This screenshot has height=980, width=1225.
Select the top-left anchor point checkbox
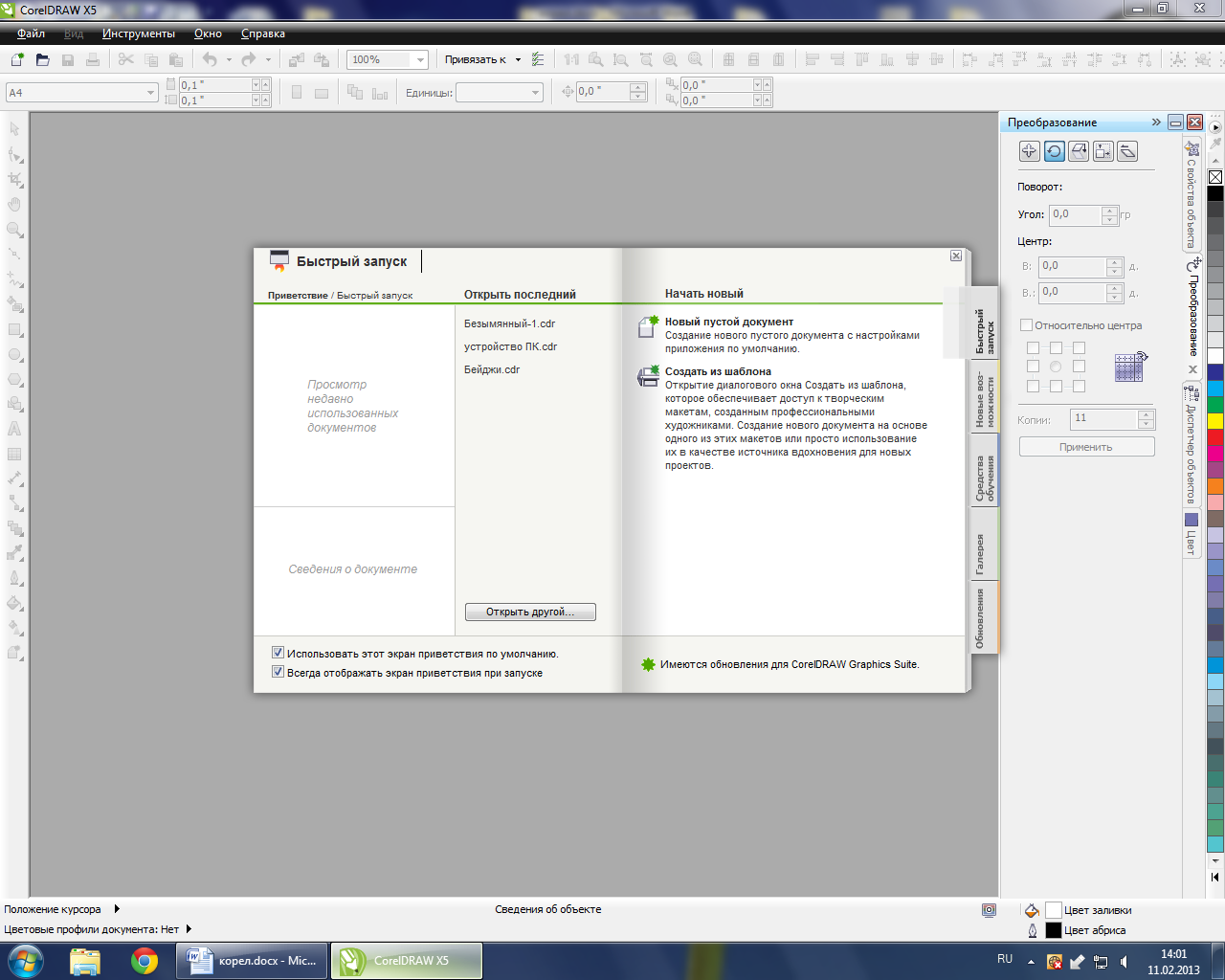click(1033, 348)
